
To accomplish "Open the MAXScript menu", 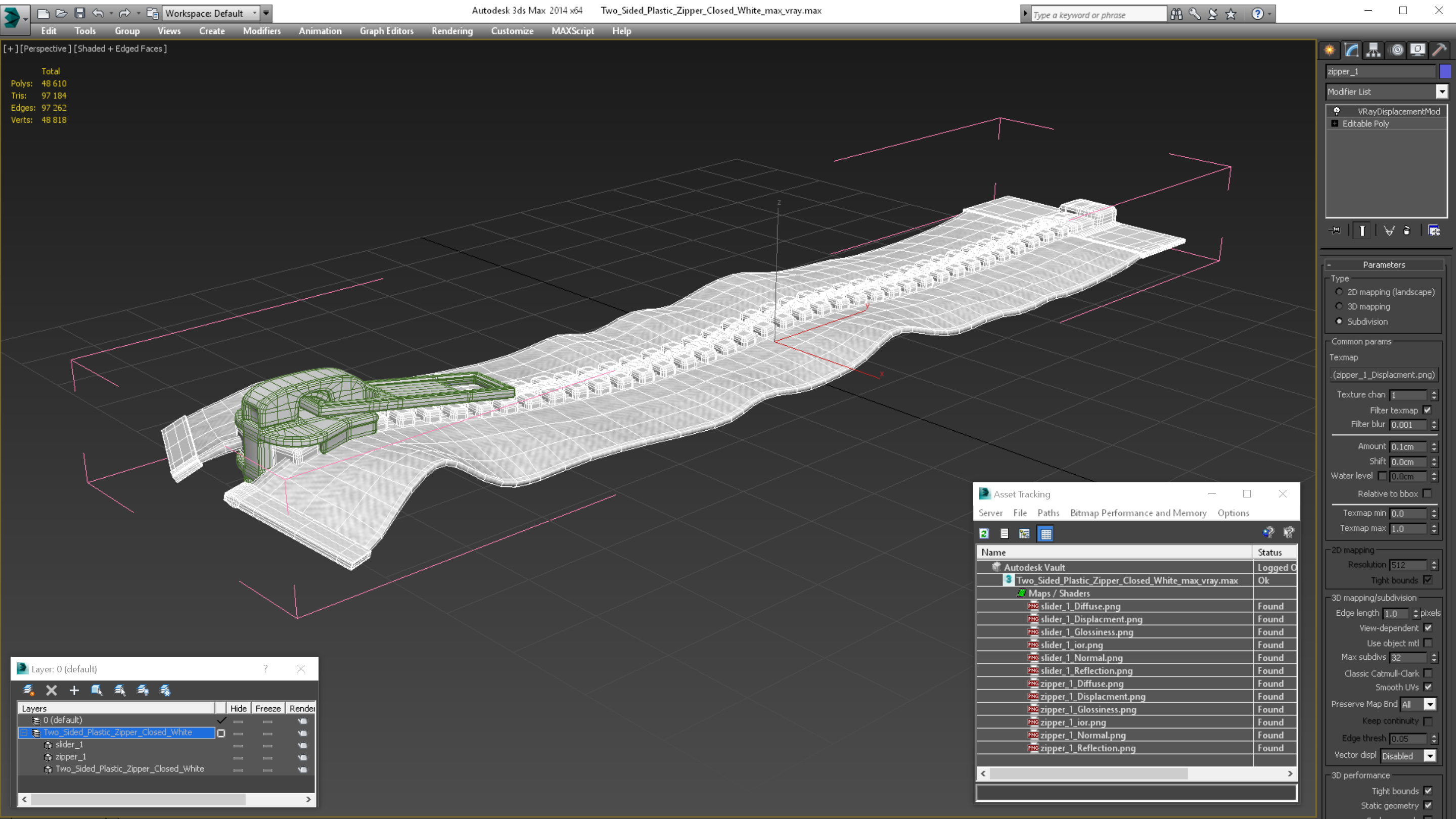I will point(573,31).
